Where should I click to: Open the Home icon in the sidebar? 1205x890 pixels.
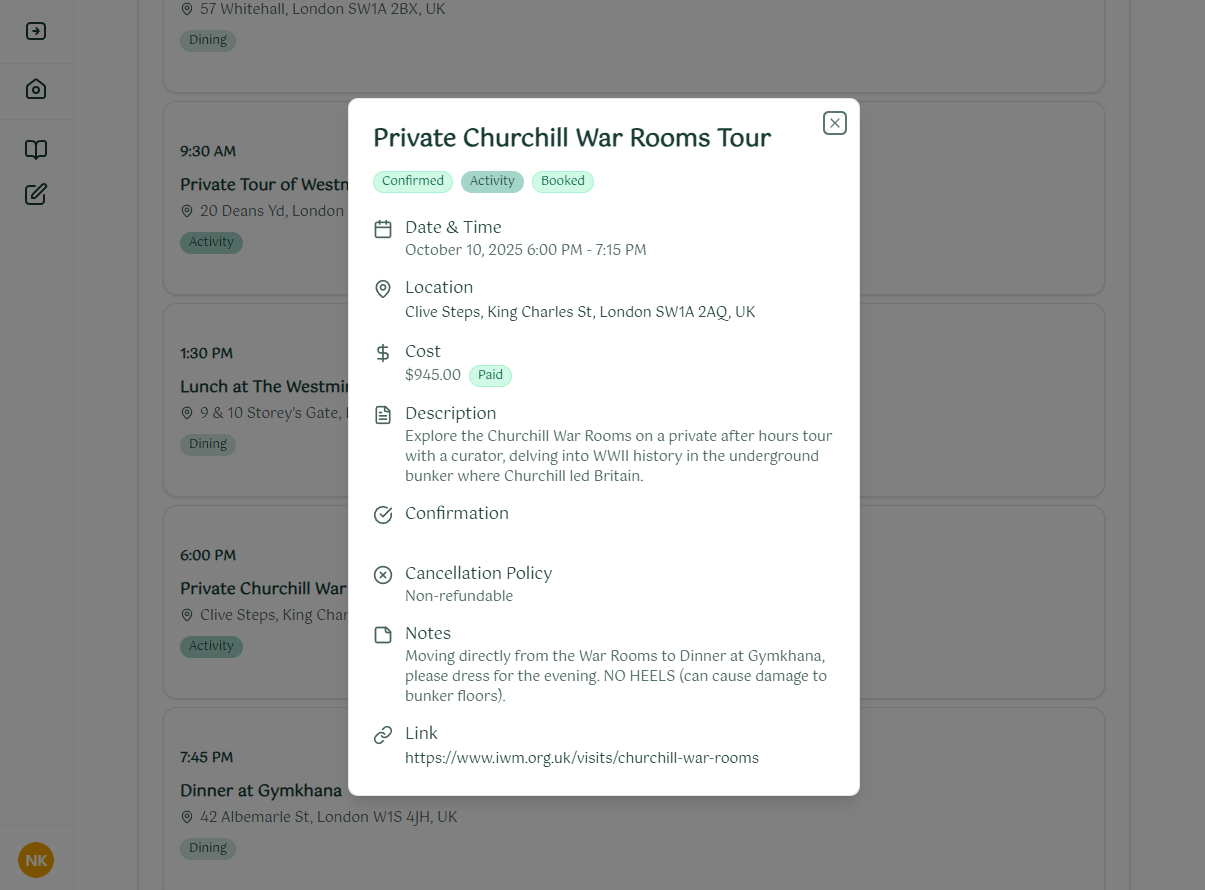click(x=36, y=89)
